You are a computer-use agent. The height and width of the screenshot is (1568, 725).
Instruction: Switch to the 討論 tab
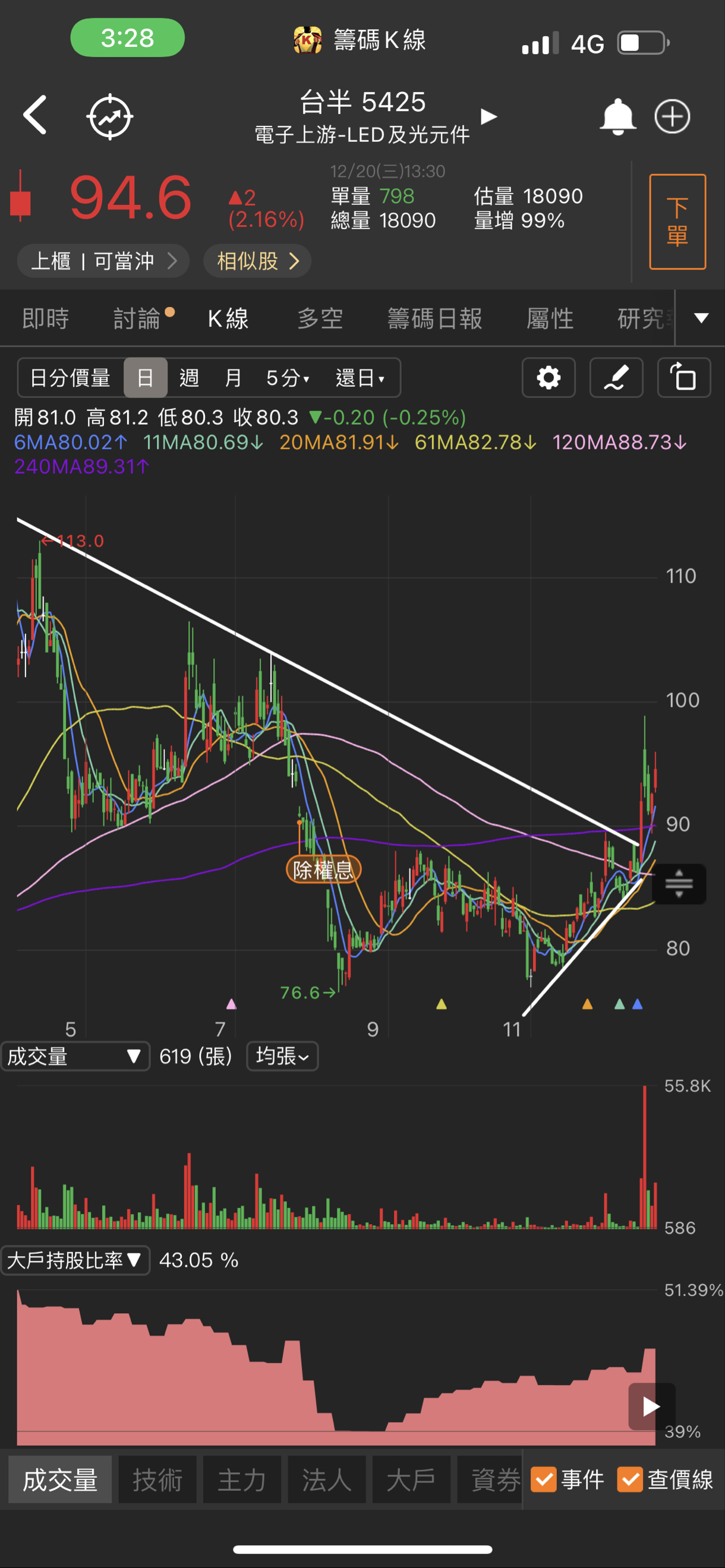tap(137, 318)
